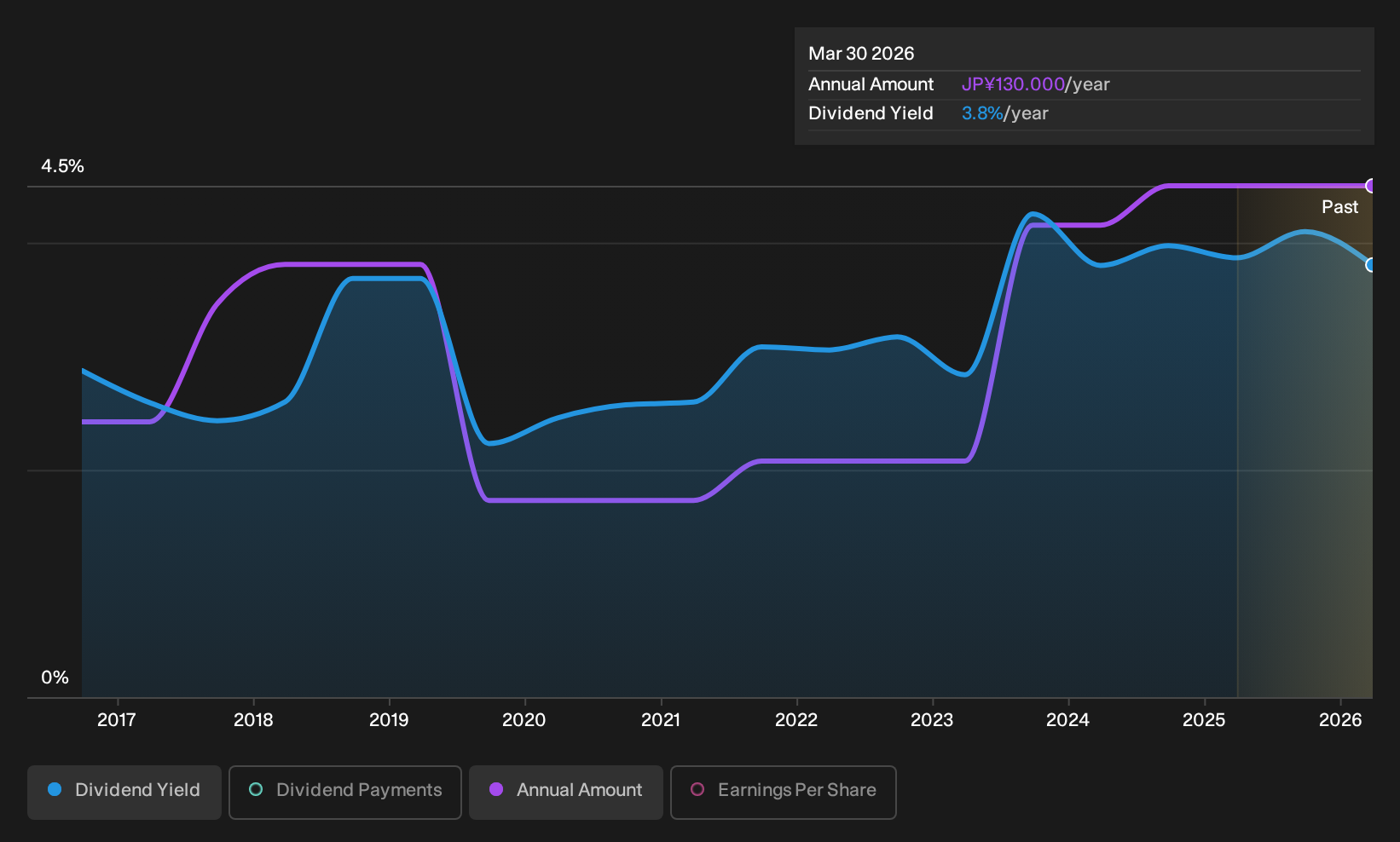
Task: Click the purple Annual Amount legend dot
Action: [496, 790]
